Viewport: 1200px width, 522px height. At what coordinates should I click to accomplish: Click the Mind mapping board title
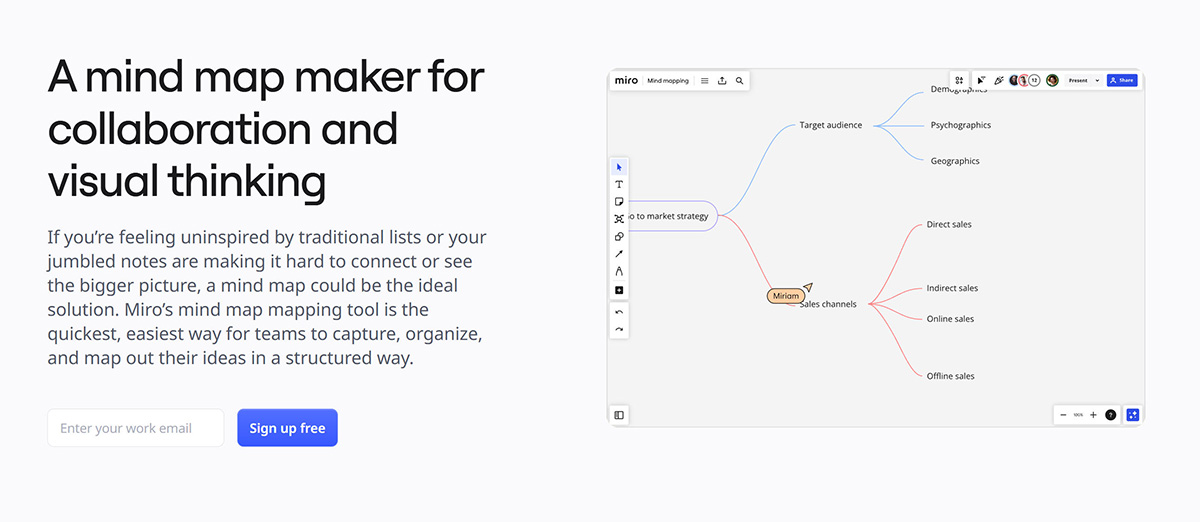[x=668, y=80]
